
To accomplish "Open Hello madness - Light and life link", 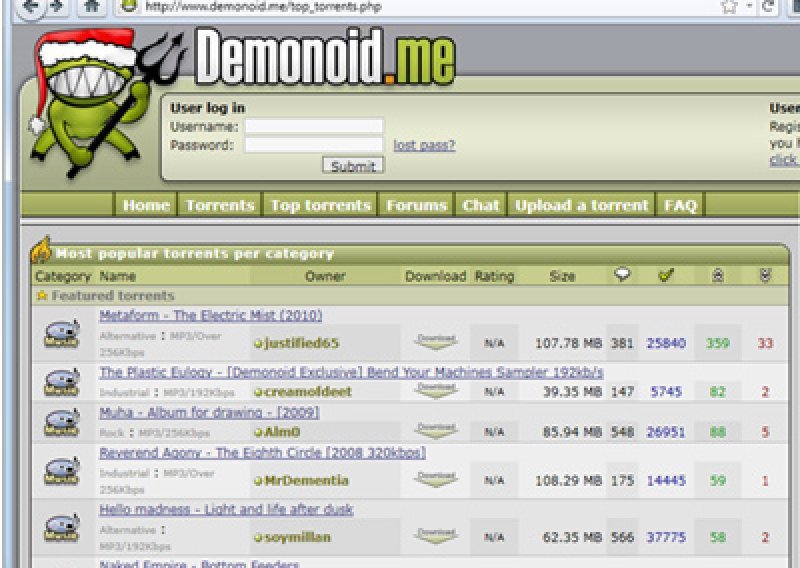I will [x=226, y=509].
